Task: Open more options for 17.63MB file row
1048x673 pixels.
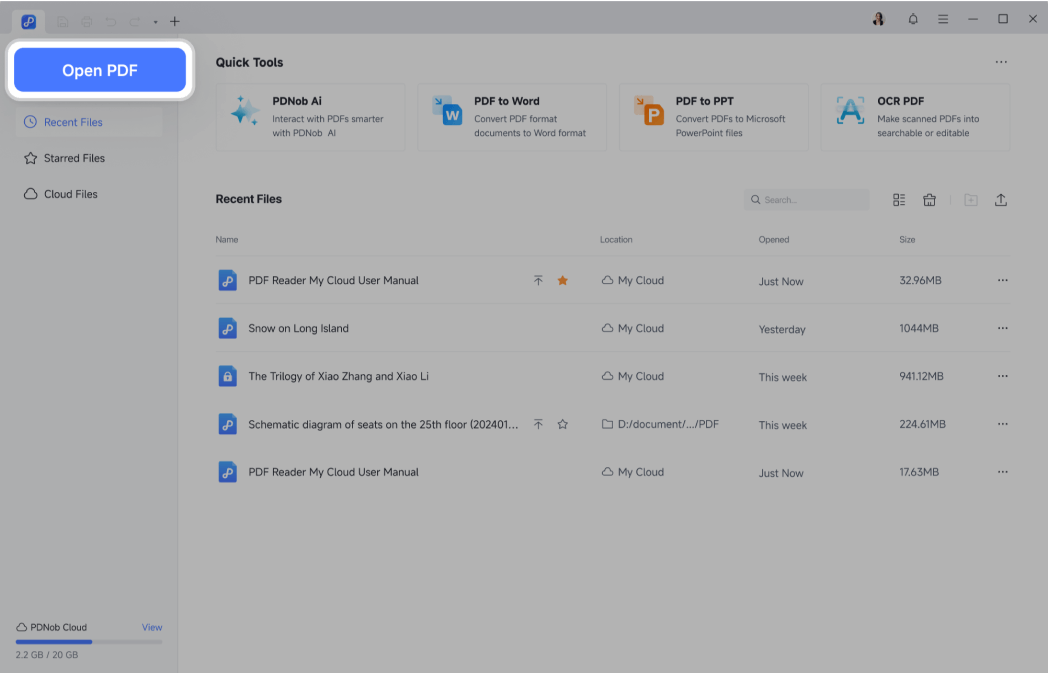Action: 1003,472
